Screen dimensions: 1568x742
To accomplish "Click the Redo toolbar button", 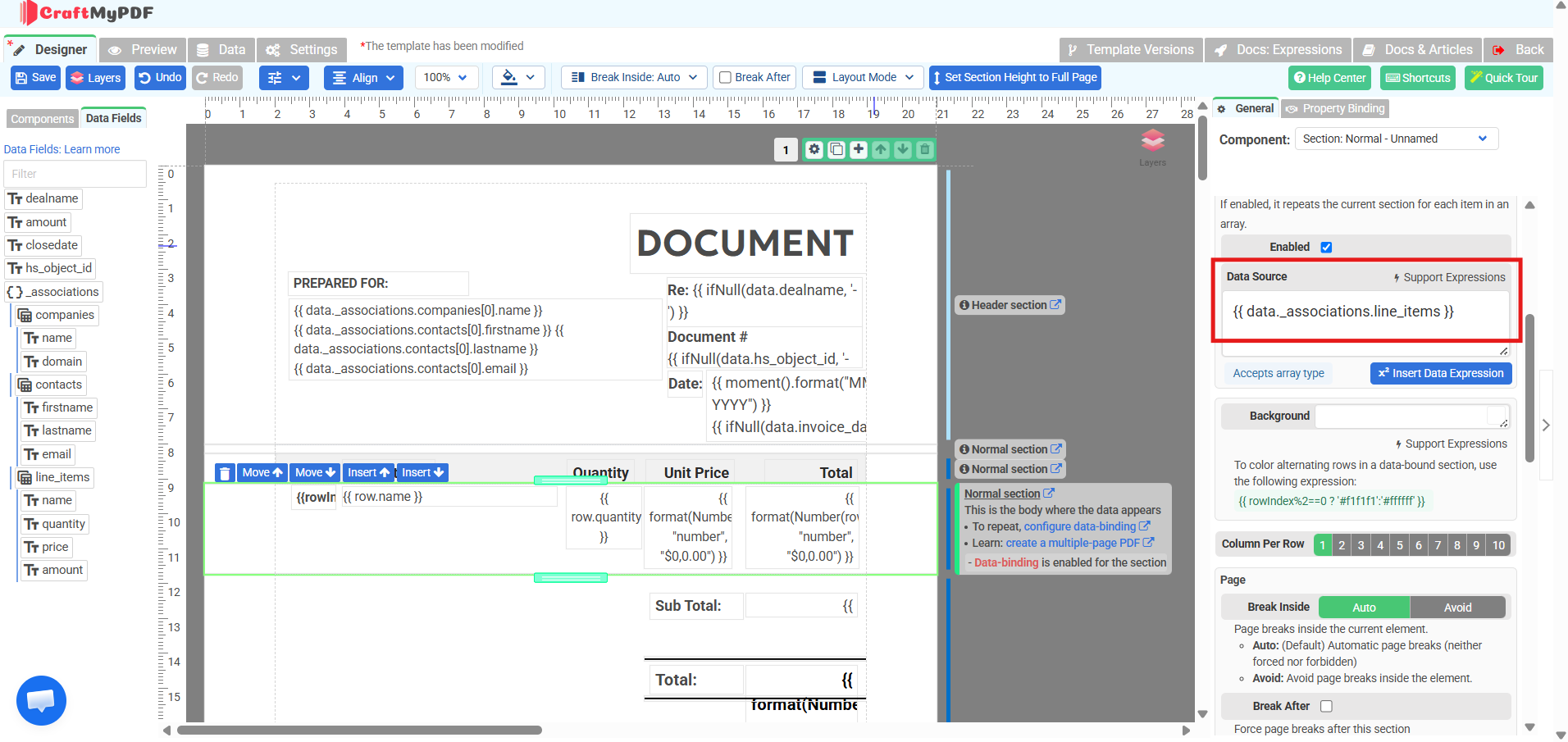I will 217,78.
